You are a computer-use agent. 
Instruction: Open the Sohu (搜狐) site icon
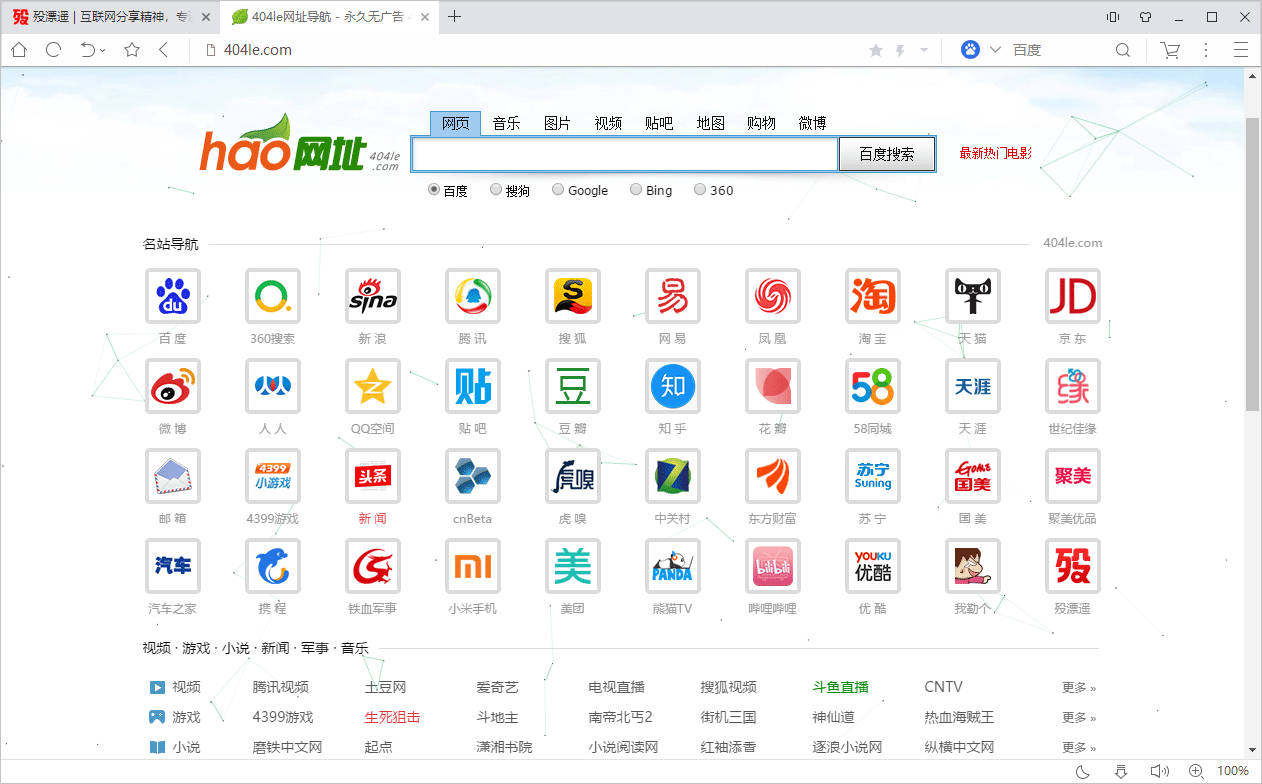573,296
